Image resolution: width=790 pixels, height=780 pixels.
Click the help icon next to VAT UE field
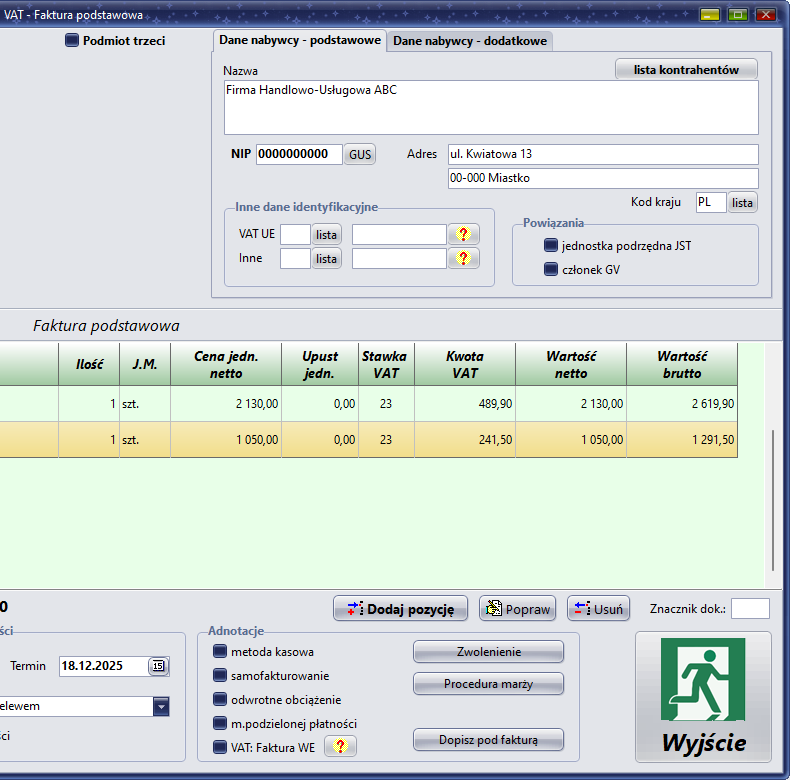(463, 234)
